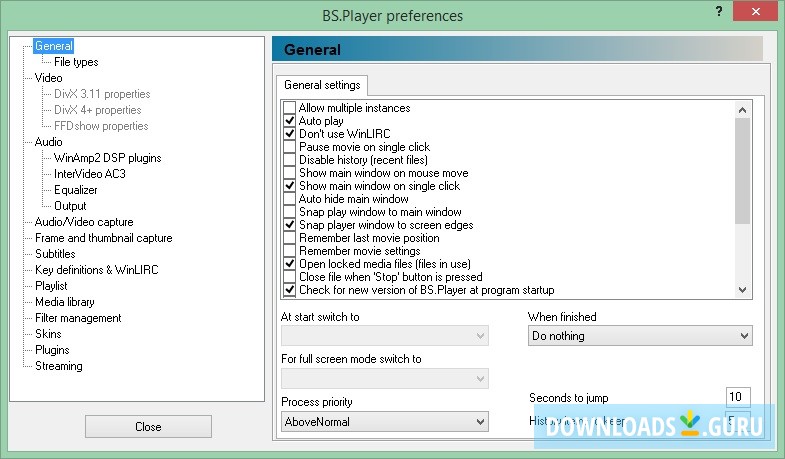The image size is (785, 459).
Task: Enable Close file when 'Stop' button is pressed
Action: coord(289,277)
